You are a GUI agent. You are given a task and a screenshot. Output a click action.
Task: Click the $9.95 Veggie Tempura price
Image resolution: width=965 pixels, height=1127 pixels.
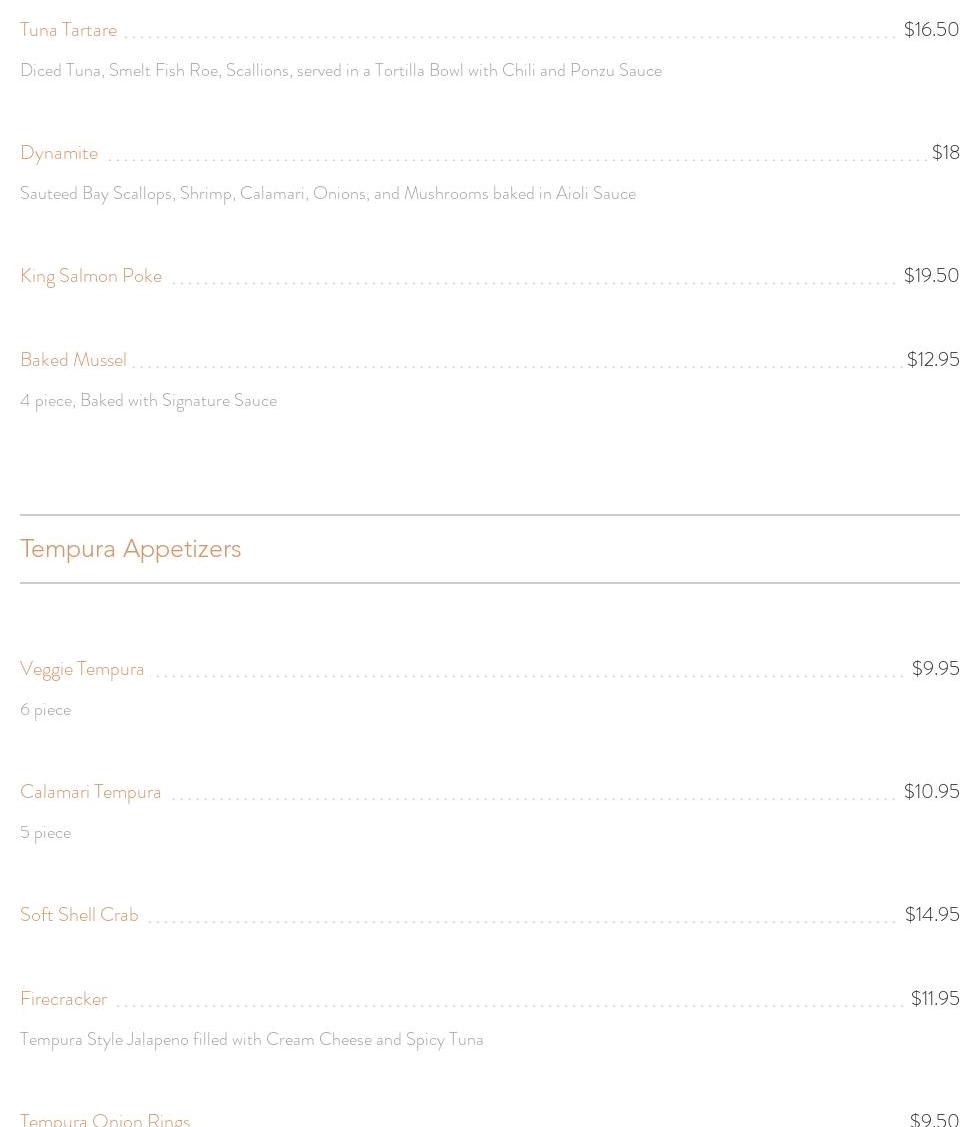click(936, 668)
